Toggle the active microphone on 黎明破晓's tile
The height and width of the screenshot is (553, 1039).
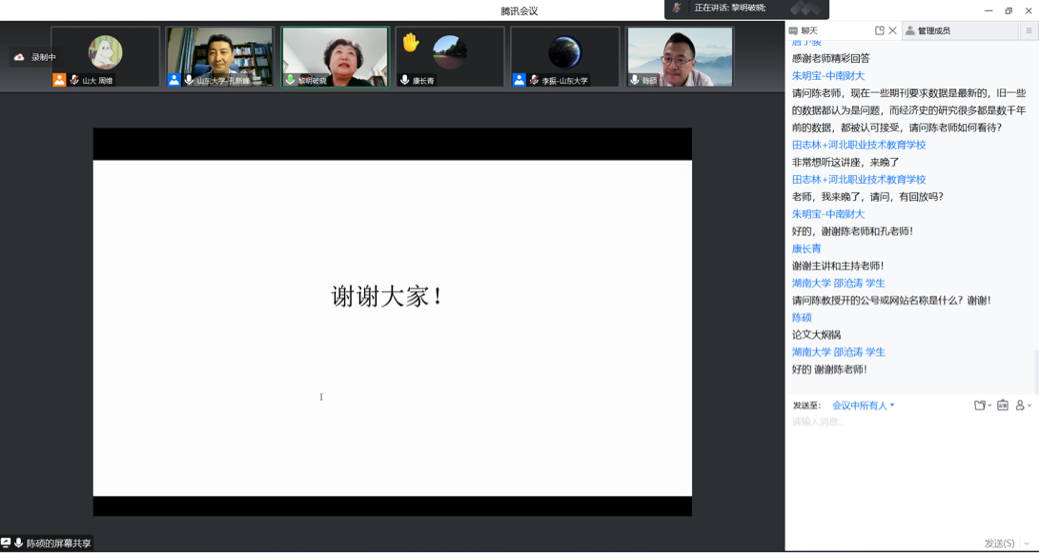(x=291, y=80)
